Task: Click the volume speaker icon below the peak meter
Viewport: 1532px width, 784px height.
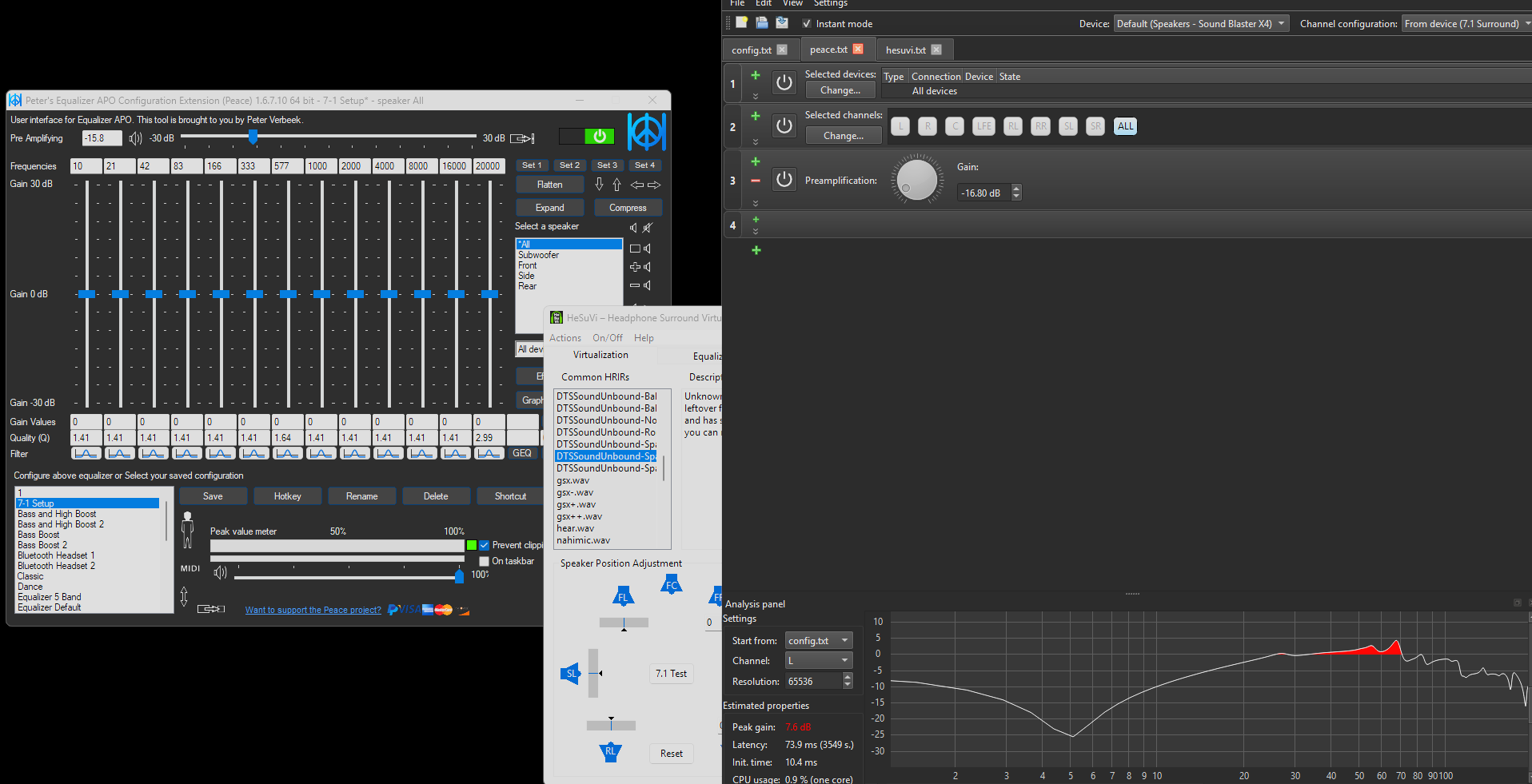Action: [221, 572]
